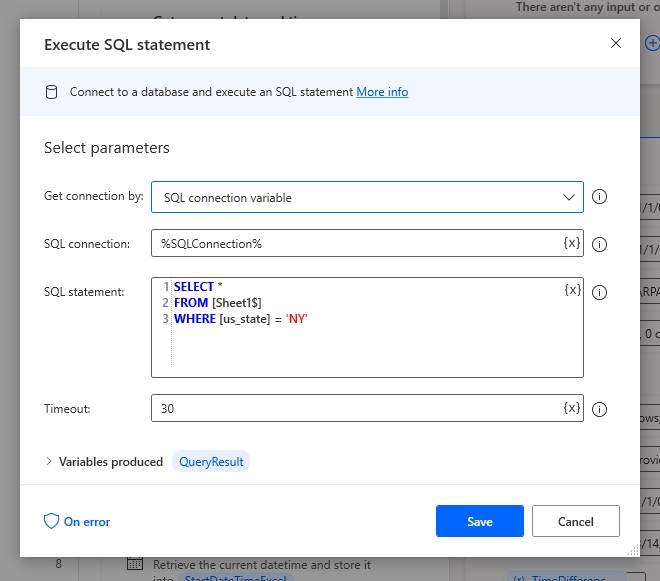This screenshot has height=581, width=660.
Task: Click the calendar icon on flow step 8
Action: pos(135,563)
